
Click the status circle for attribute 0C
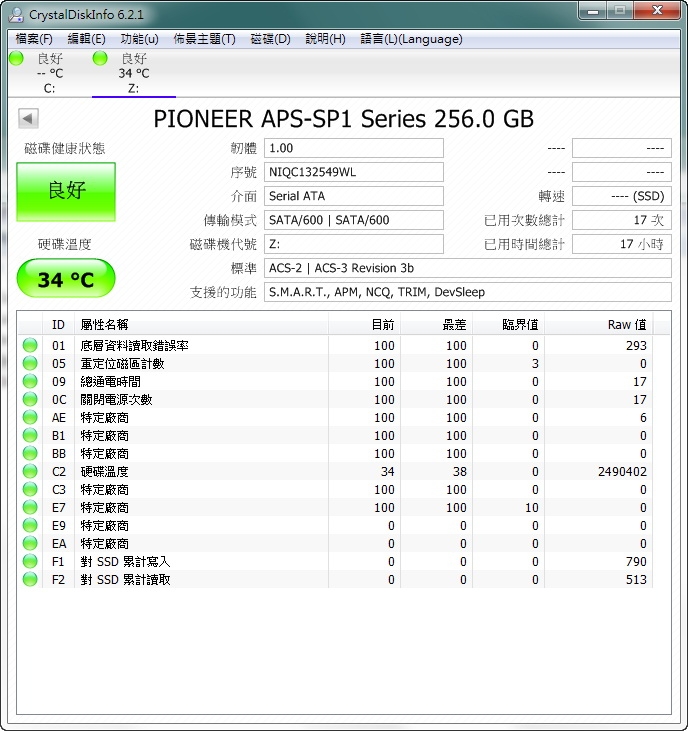[30, 399]
